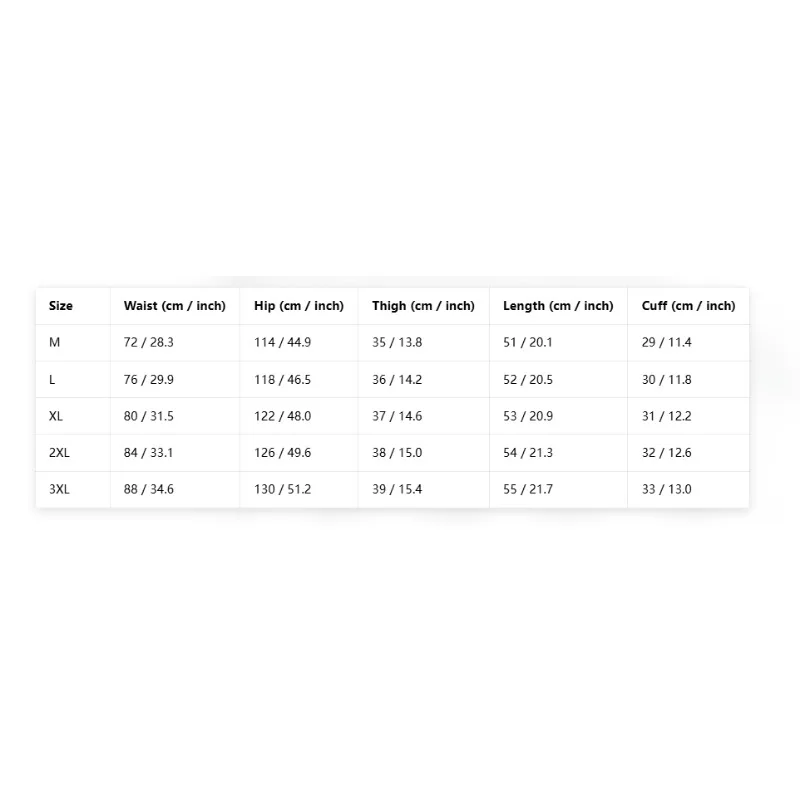Click the XL size row label
Image resolution: width=800 pixels, height=800 pixels.
pyautogui.click(x=56, y=416)
